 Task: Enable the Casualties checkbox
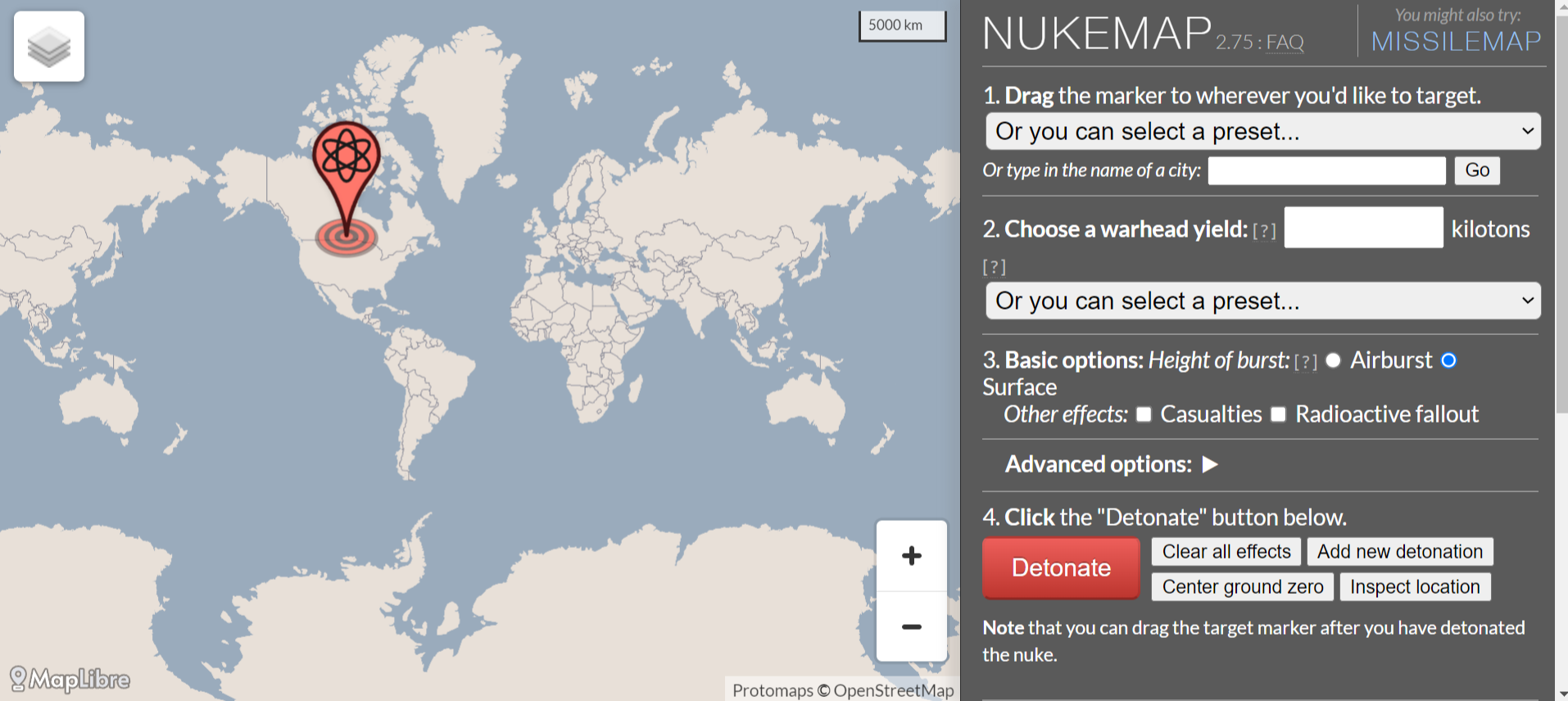(x=1144, y=414)
